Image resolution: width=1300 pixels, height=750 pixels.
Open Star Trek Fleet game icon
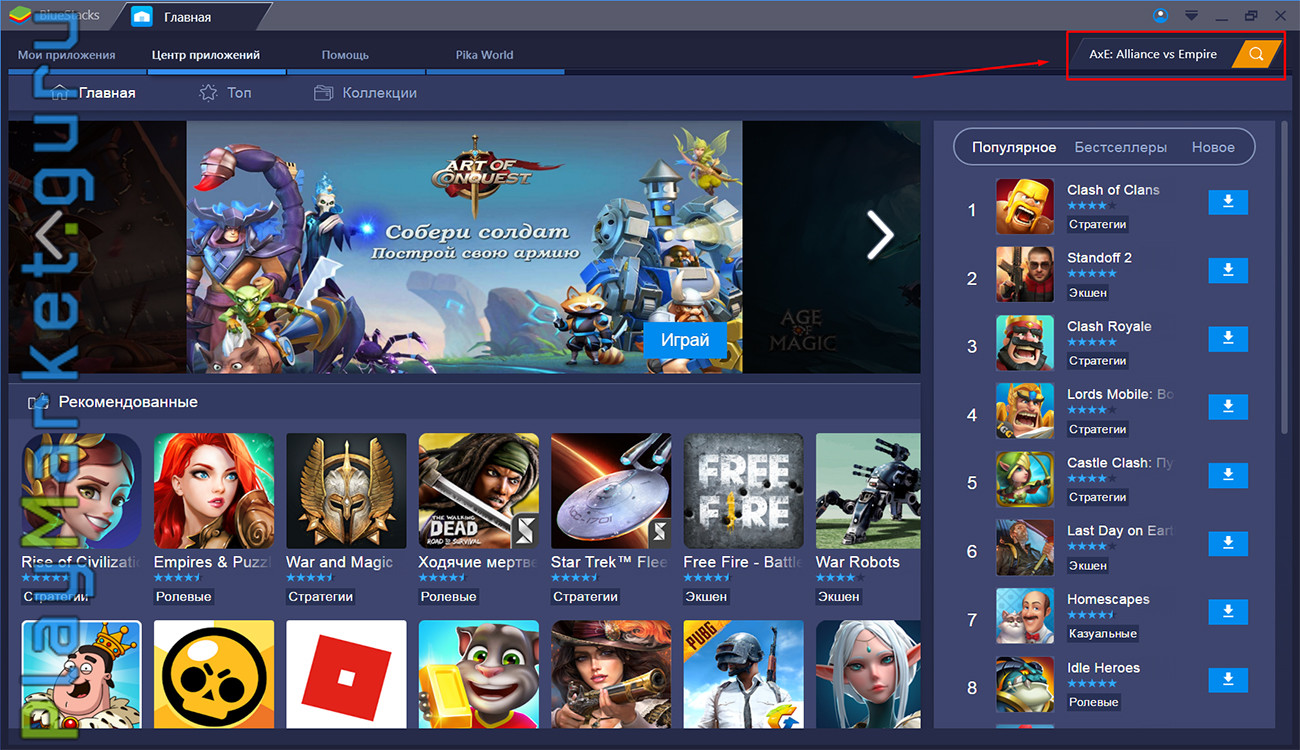click(611, 492)
